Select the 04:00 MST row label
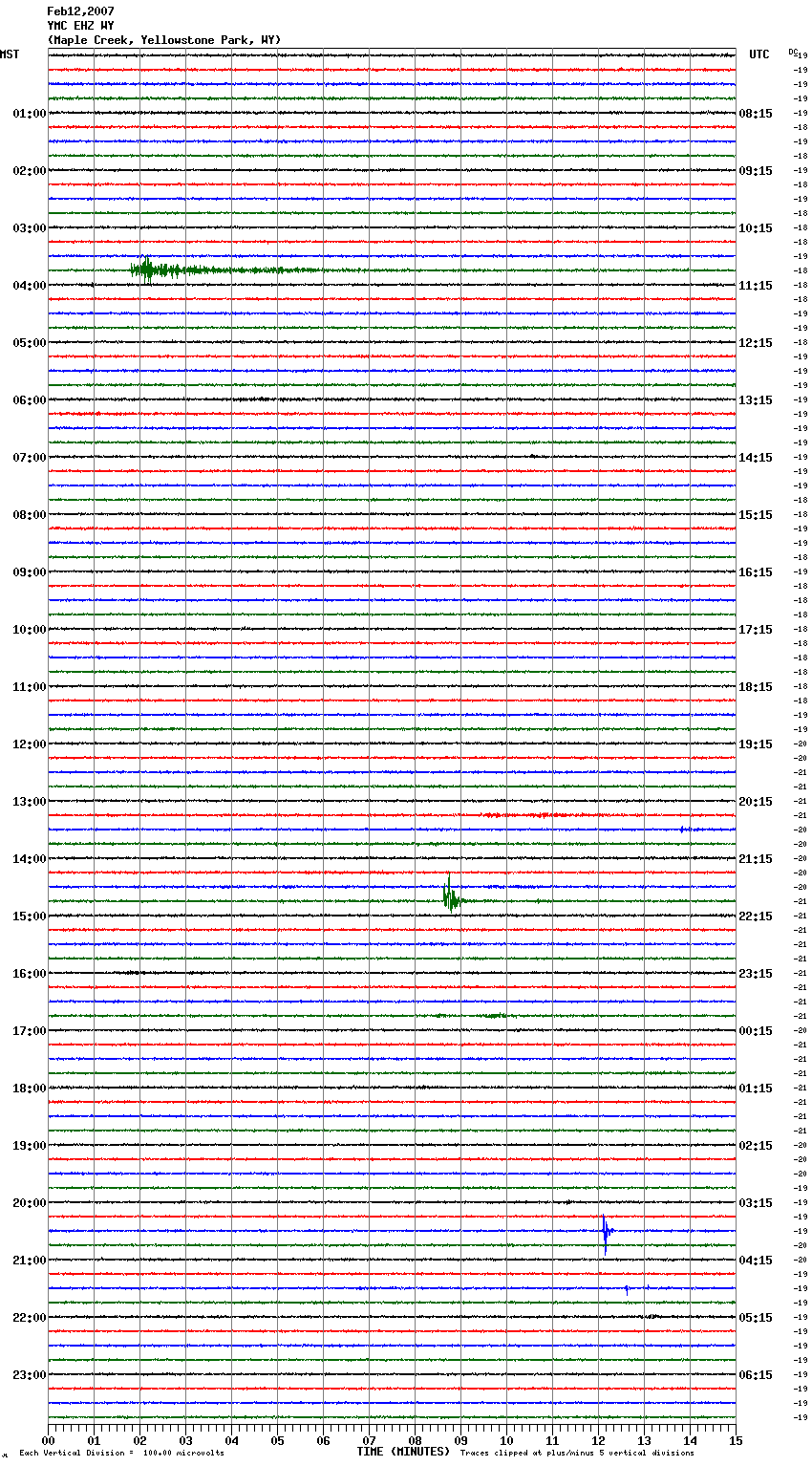Screen dimensions: 812x1466 30,286
